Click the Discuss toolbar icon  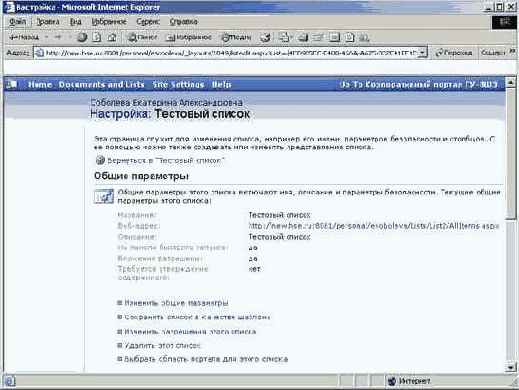coord(334,37)
